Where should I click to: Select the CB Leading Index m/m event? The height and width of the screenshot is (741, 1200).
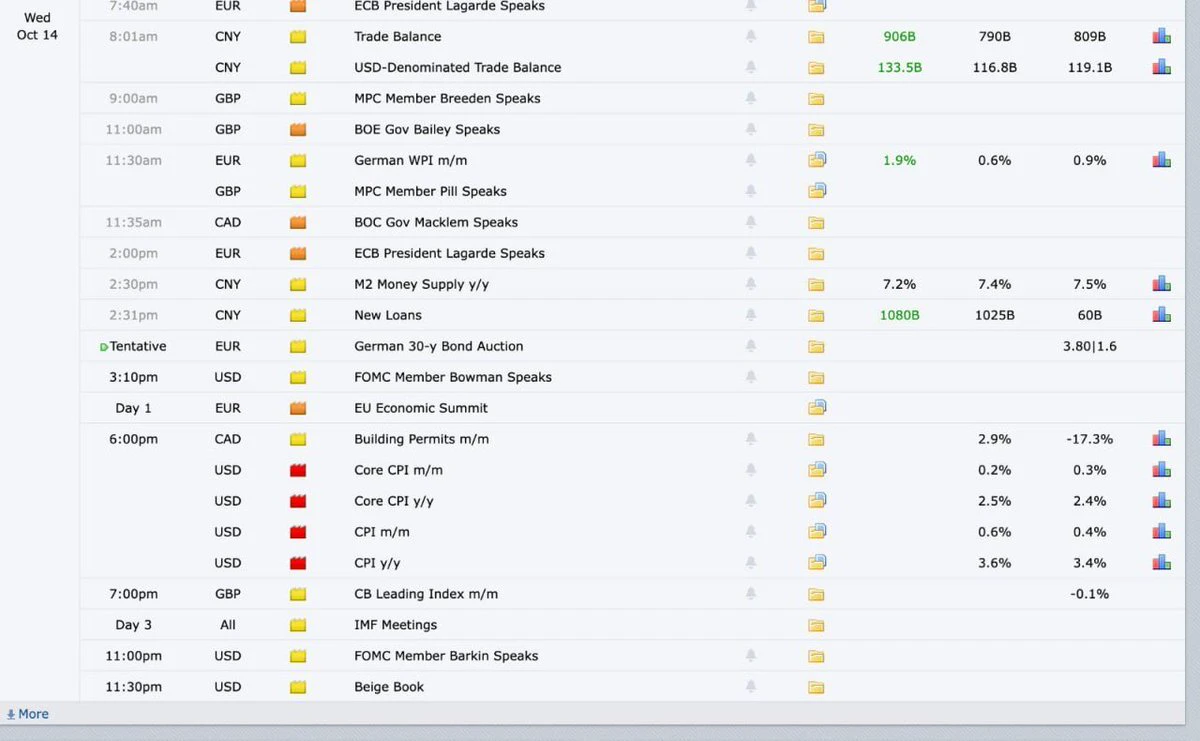(426, 594)
